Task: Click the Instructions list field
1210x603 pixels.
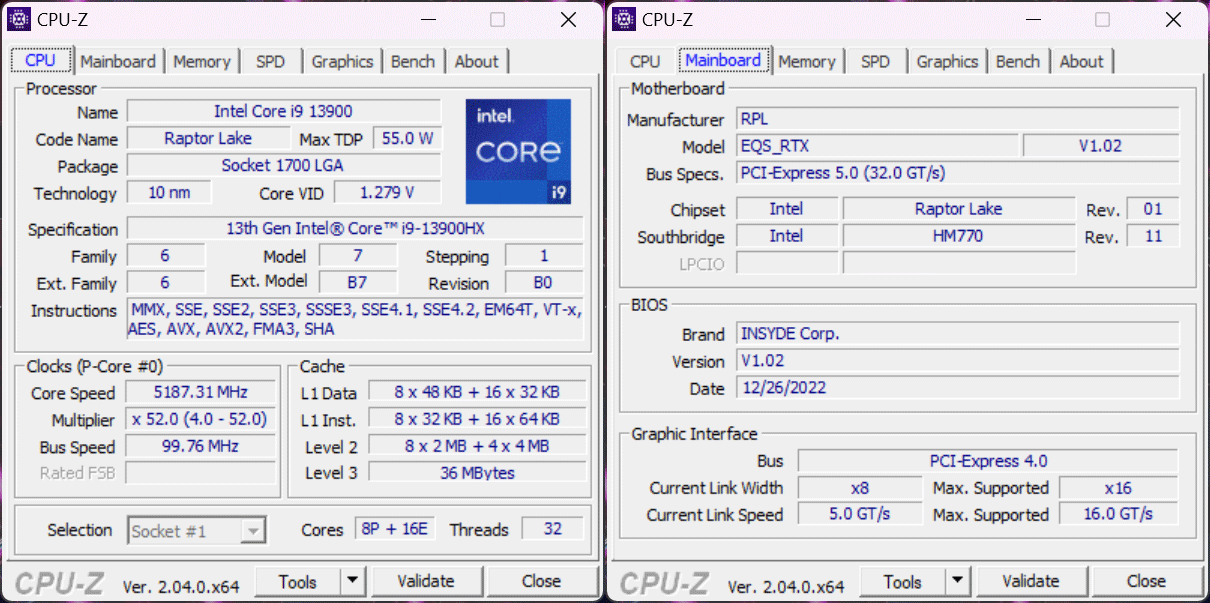Action: pyautogui.click(x=355, y=320)
